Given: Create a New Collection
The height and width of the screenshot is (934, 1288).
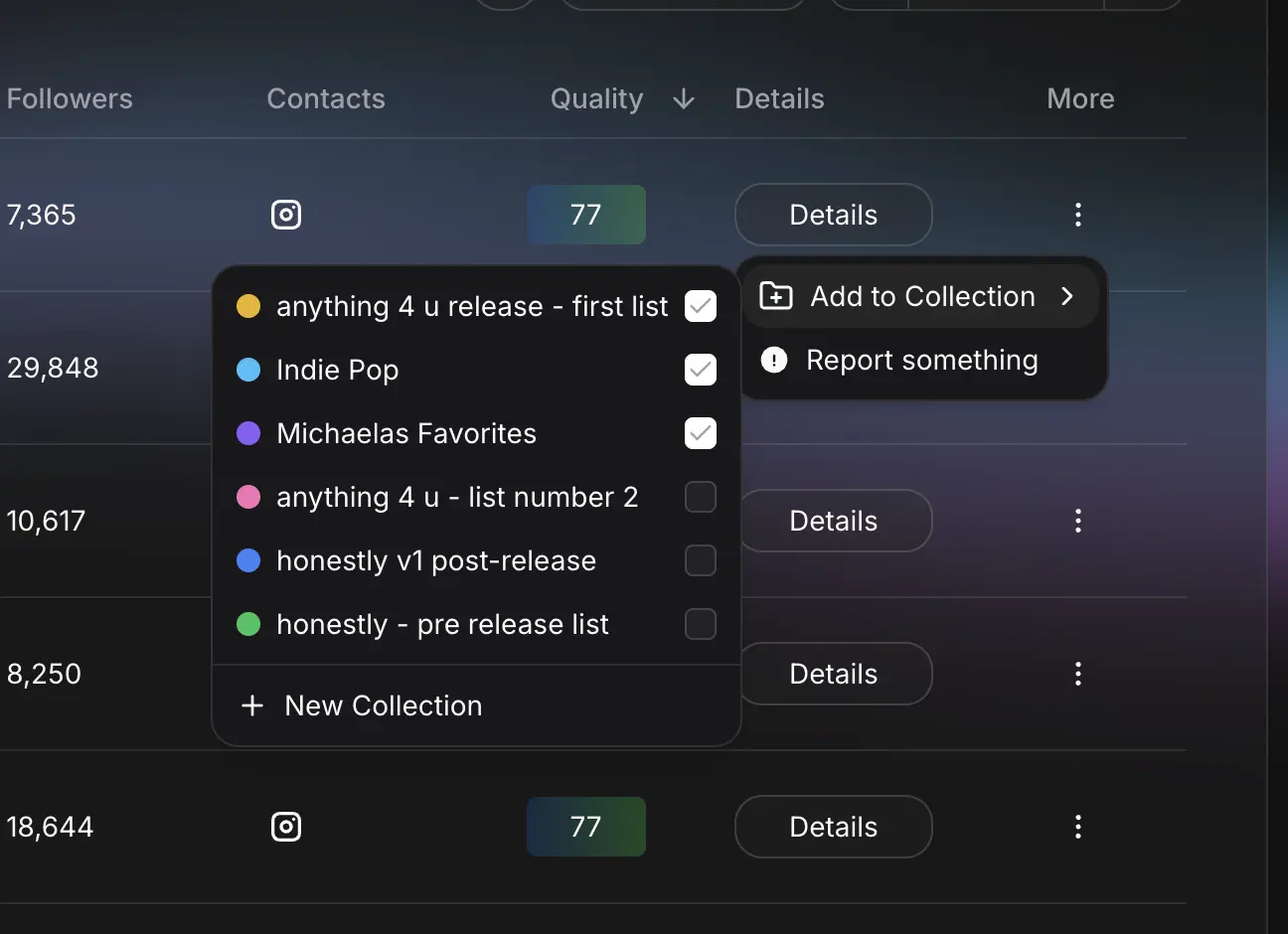Looking at the screenshot, I should point(477,705).
